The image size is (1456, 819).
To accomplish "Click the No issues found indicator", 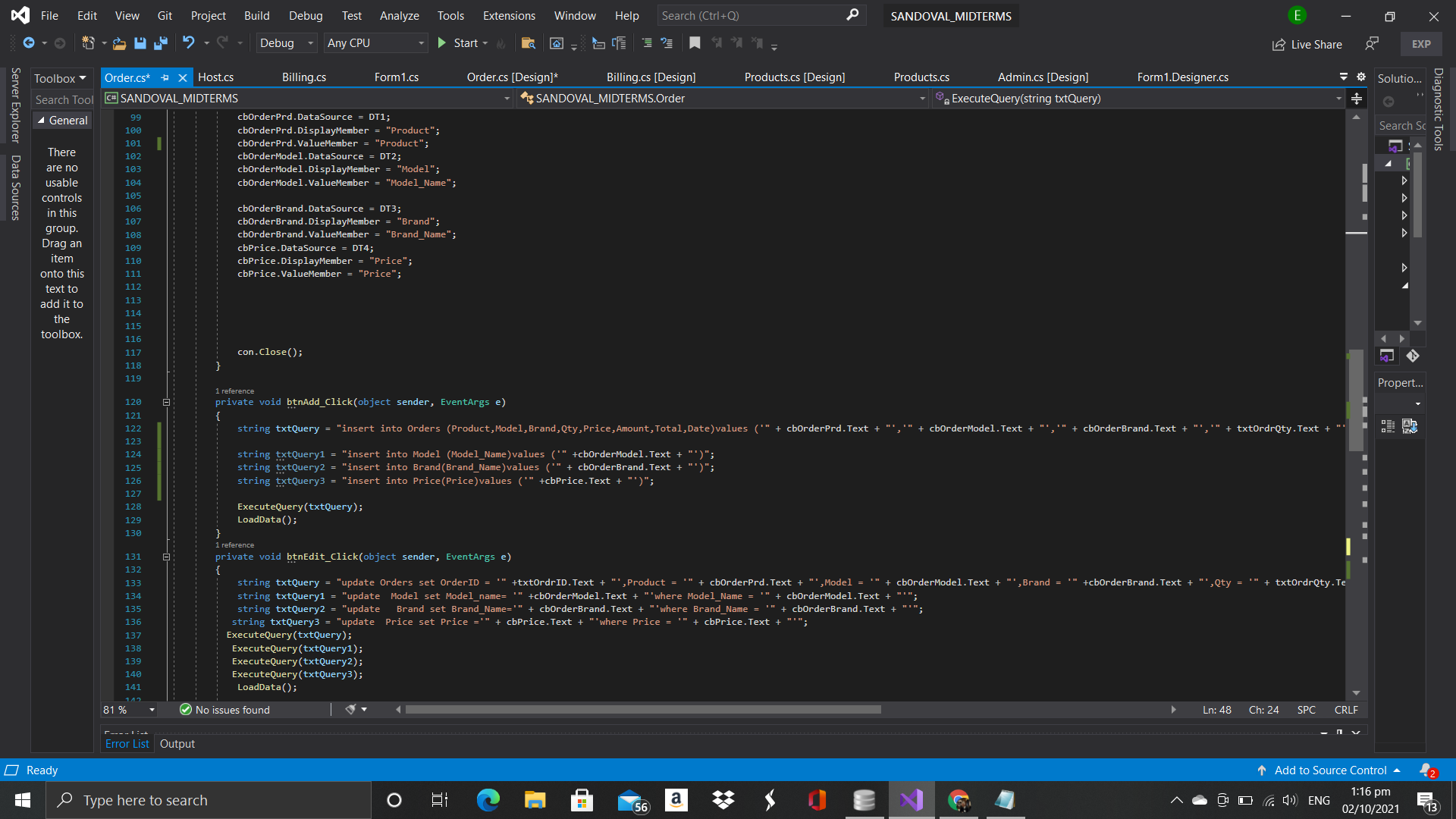I will (224, 710).
